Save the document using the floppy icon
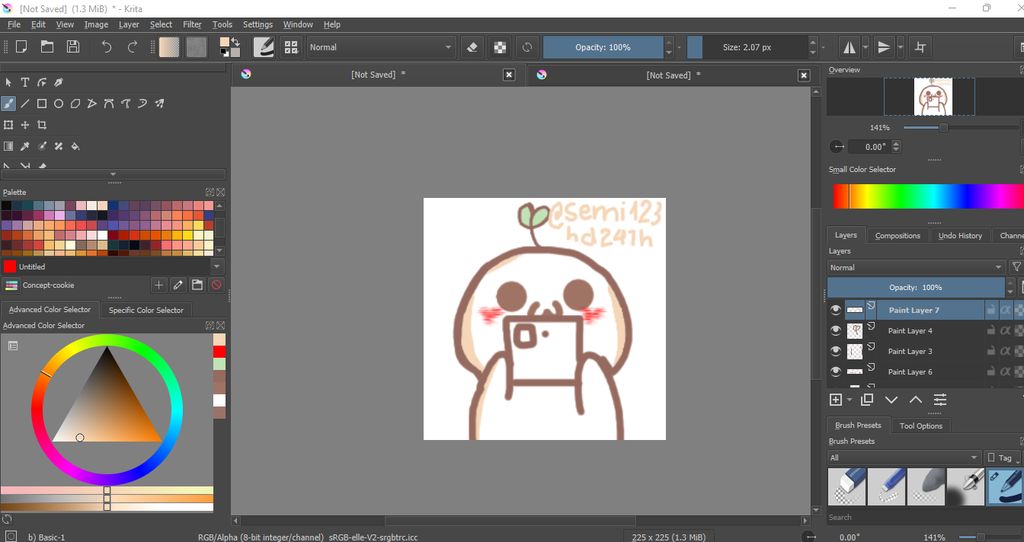This screenshot has height=542, width=1024. [73, 47]
